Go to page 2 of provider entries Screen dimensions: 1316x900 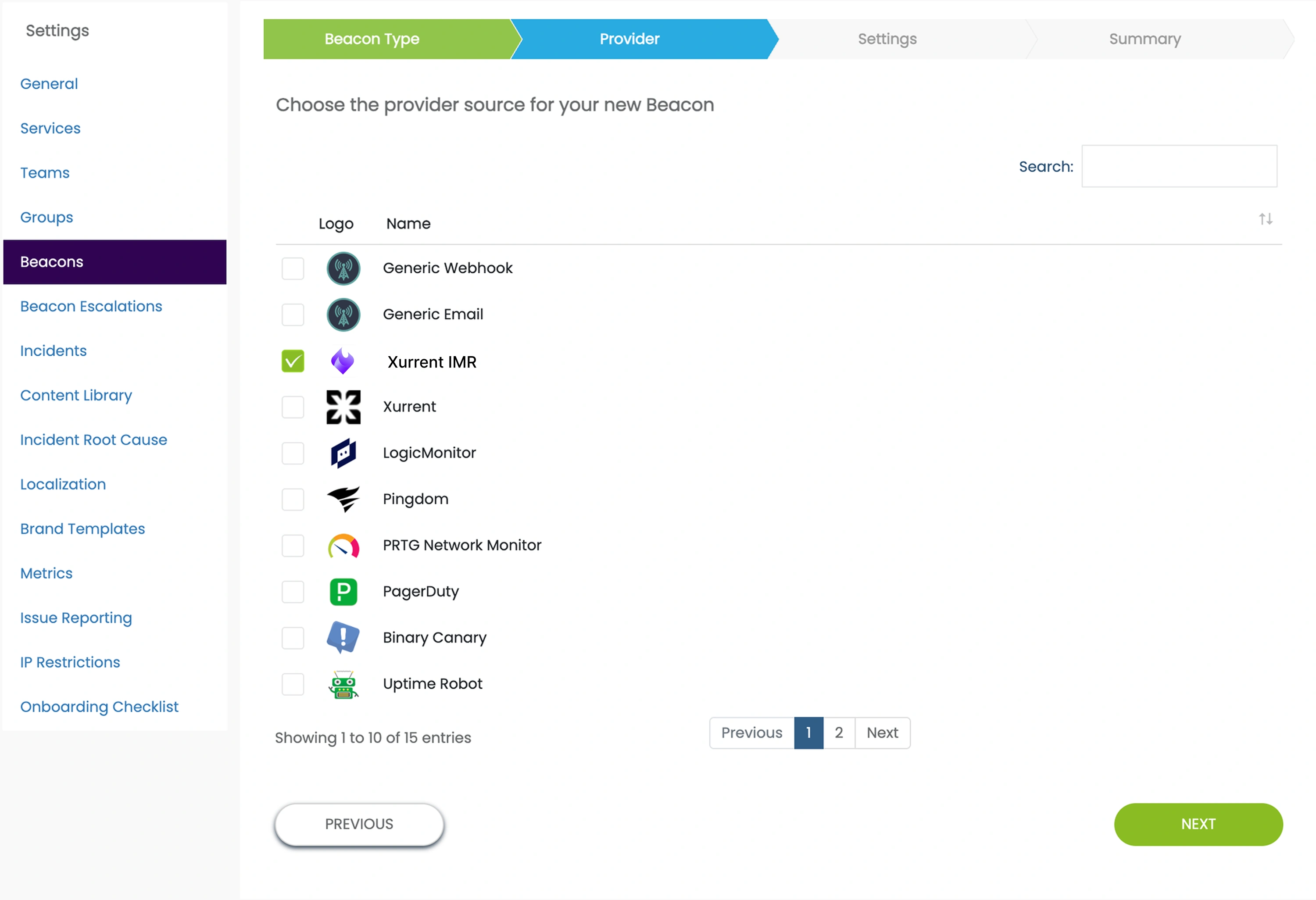839,733
